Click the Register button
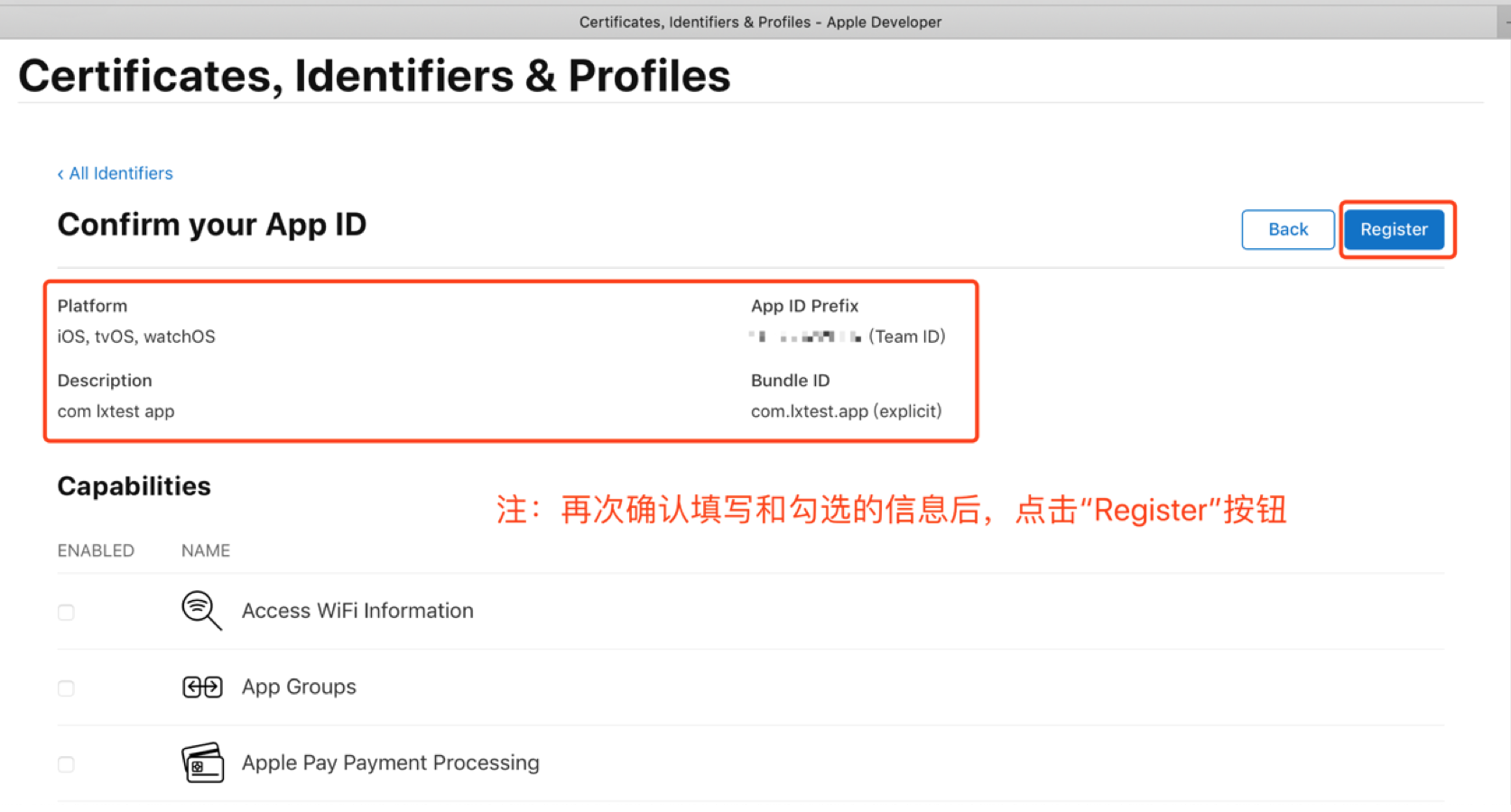Viewport: 1511px width, 812px height. 1394,229
